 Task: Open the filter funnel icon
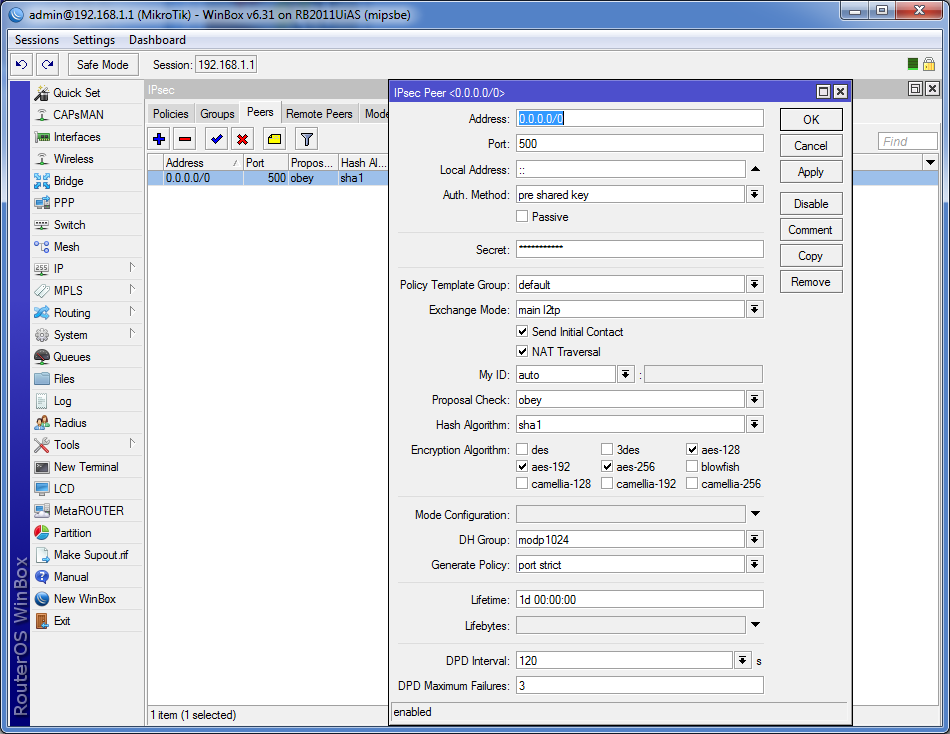307,139
